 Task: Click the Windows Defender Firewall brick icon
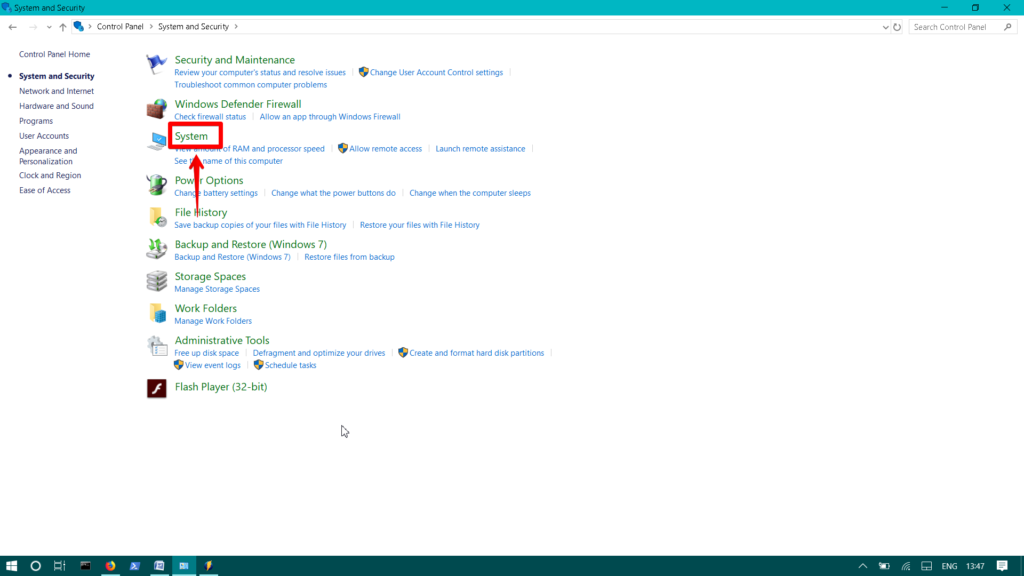click(x=156, y=108)
